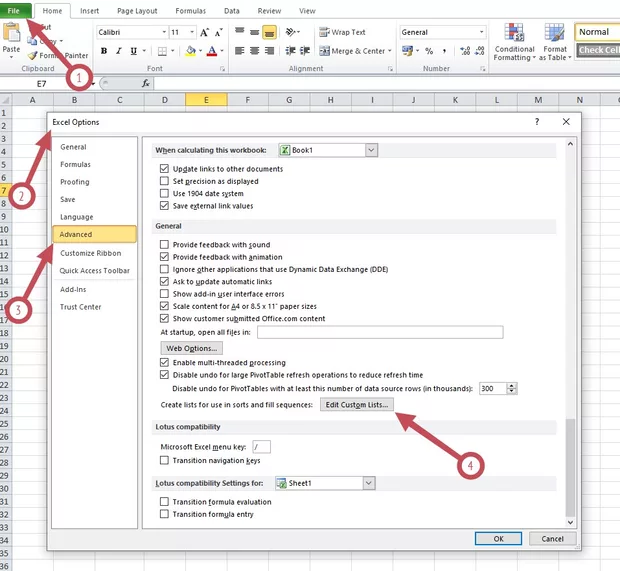620x571 pixels.
Task: Click the Decrease Decimal icon
Action: (x=480, y=51)
